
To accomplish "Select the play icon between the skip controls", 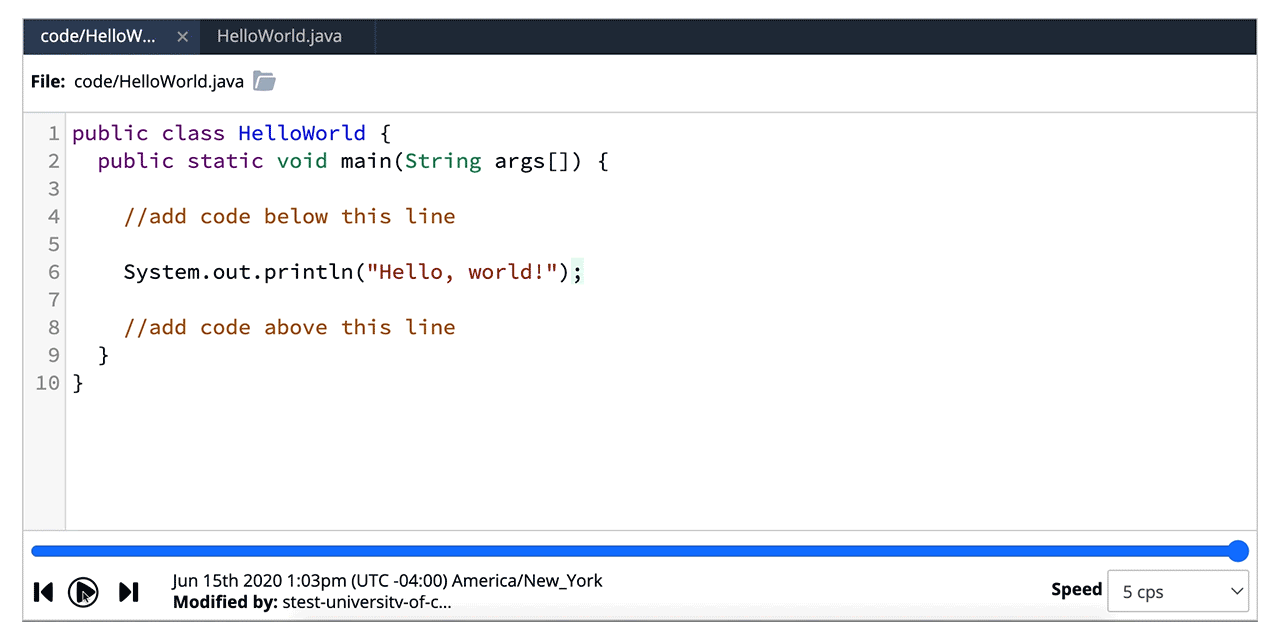I will (x=84, y=592).
